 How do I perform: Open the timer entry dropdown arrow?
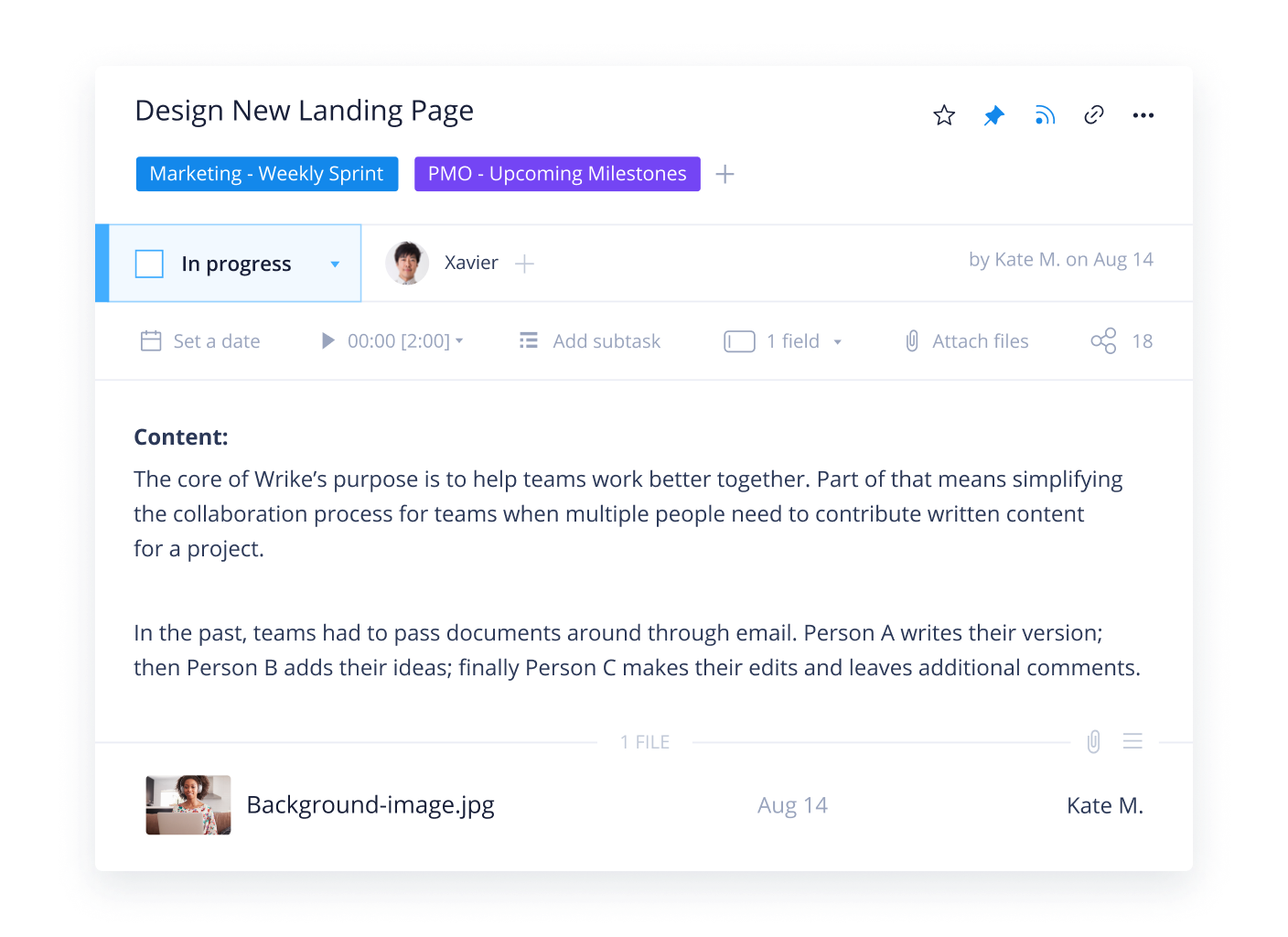coord(459,341)
